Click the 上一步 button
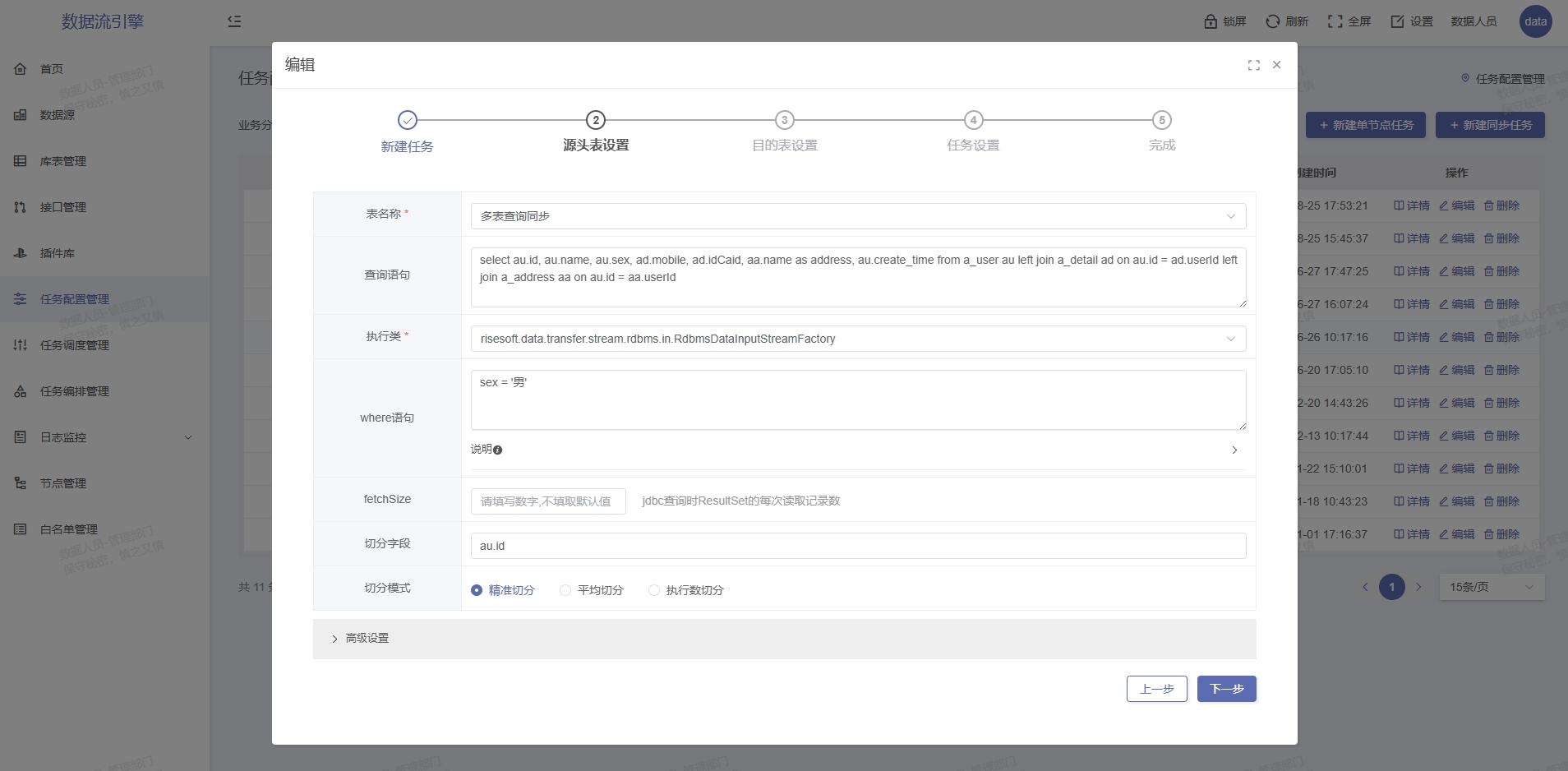Screen dimensions: 1568x771 [x=1156, y=689]
